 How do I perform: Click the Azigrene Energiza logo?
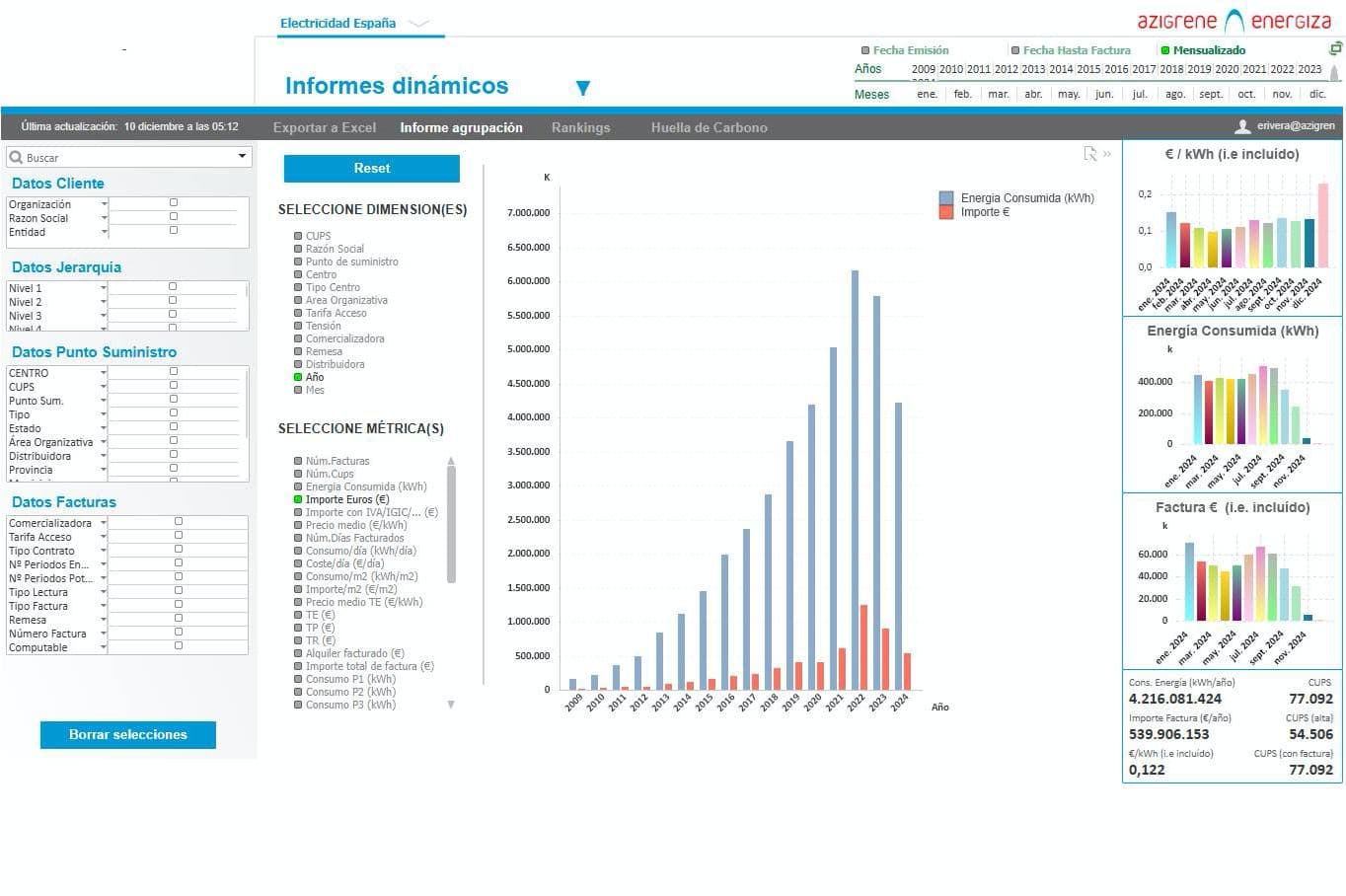[1234, 21]
